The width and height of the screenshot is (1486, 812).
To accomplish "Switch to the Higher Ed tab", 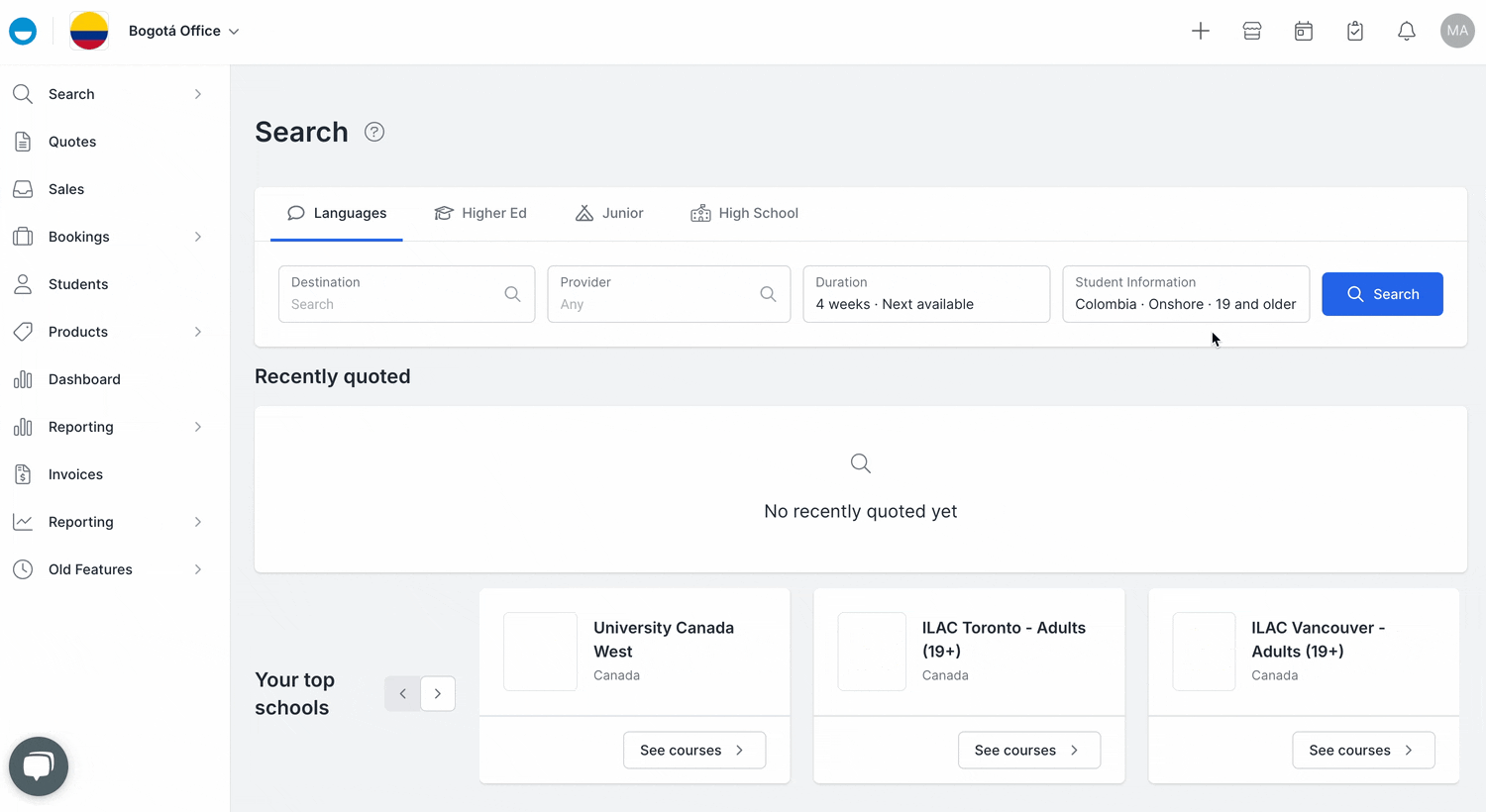I will [x=480, y=213].
